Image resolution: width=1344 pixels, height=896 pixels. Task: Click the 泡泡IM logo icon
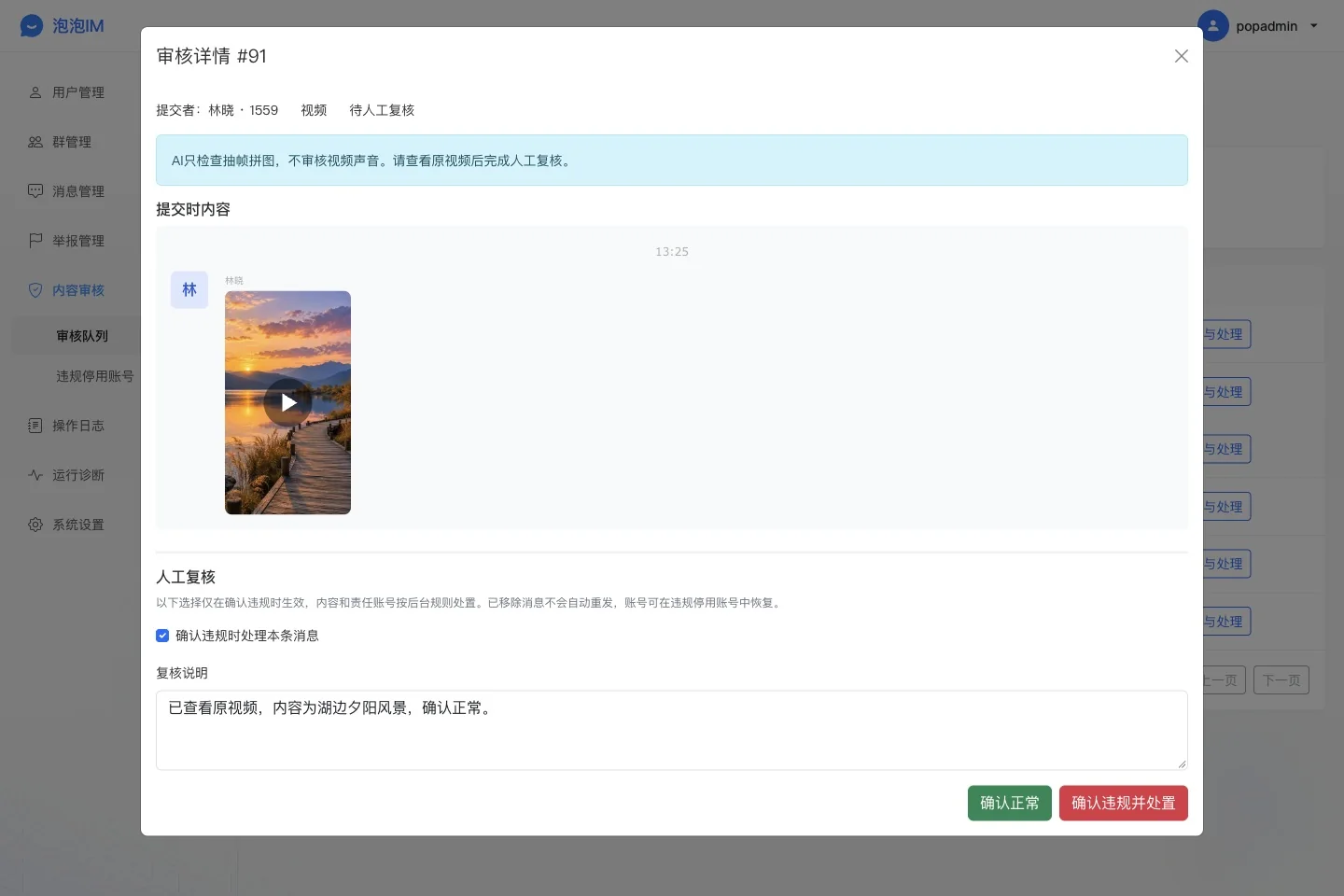coord(32,26)
